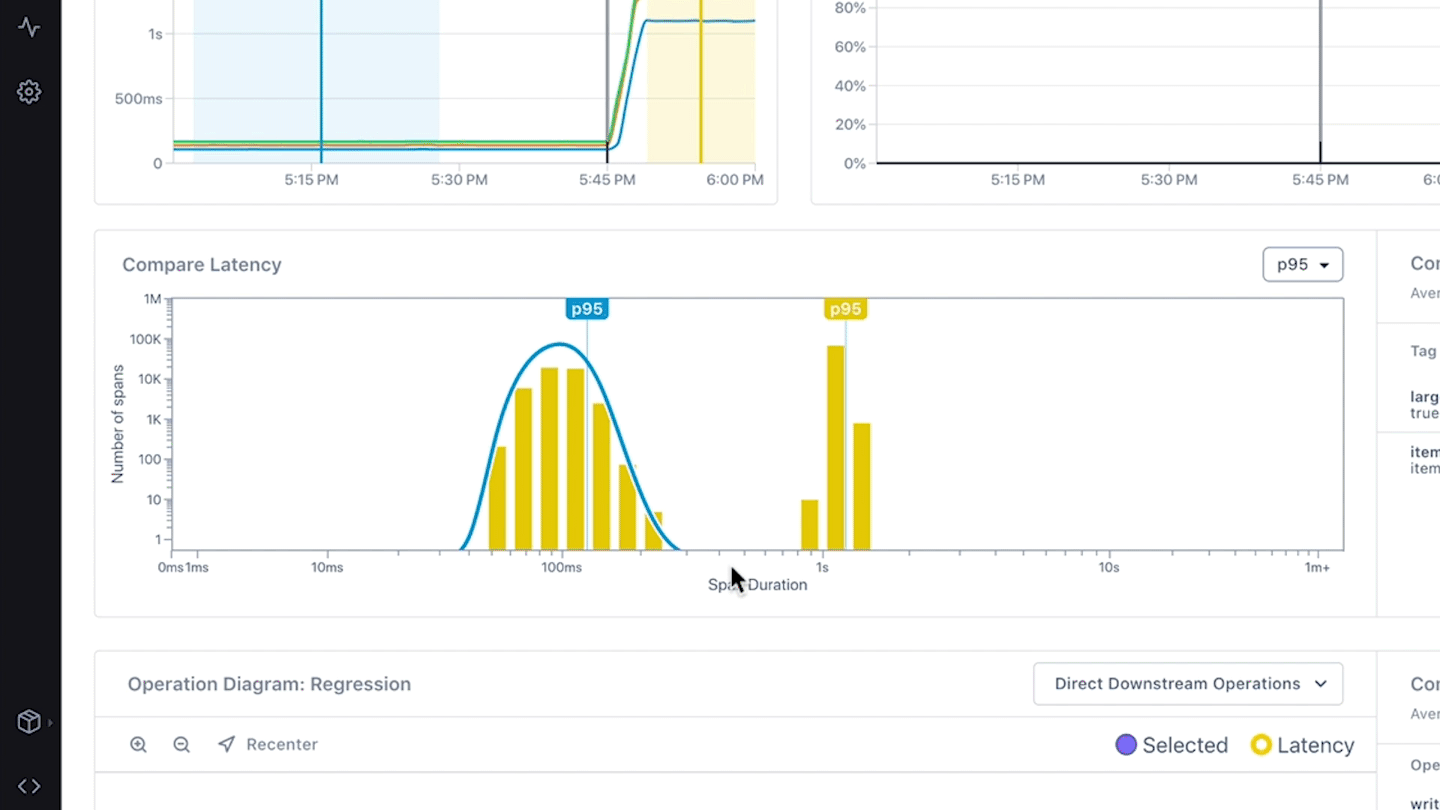Viewport: 1440px width, 810px height.
Task: Open the settings gear in sidebar
Action: (29, 92)
